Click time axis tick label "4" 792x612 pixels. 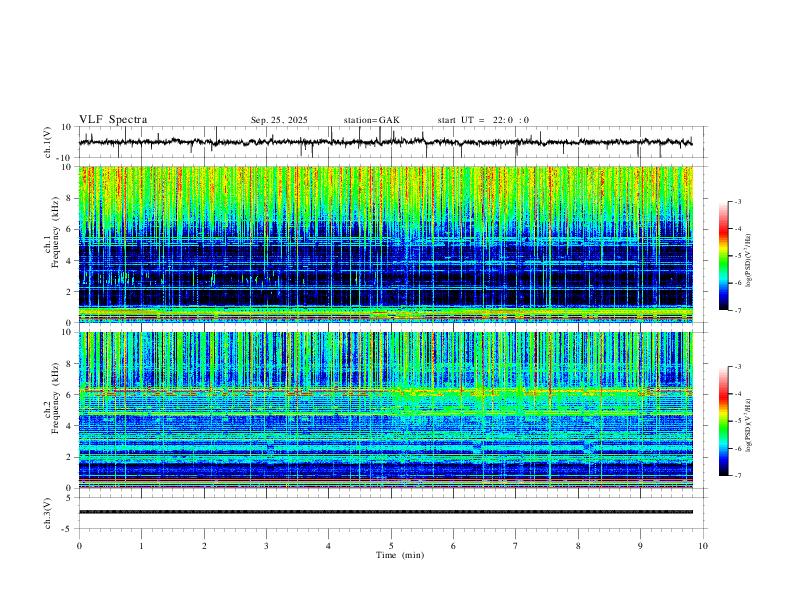coord(329,546)
